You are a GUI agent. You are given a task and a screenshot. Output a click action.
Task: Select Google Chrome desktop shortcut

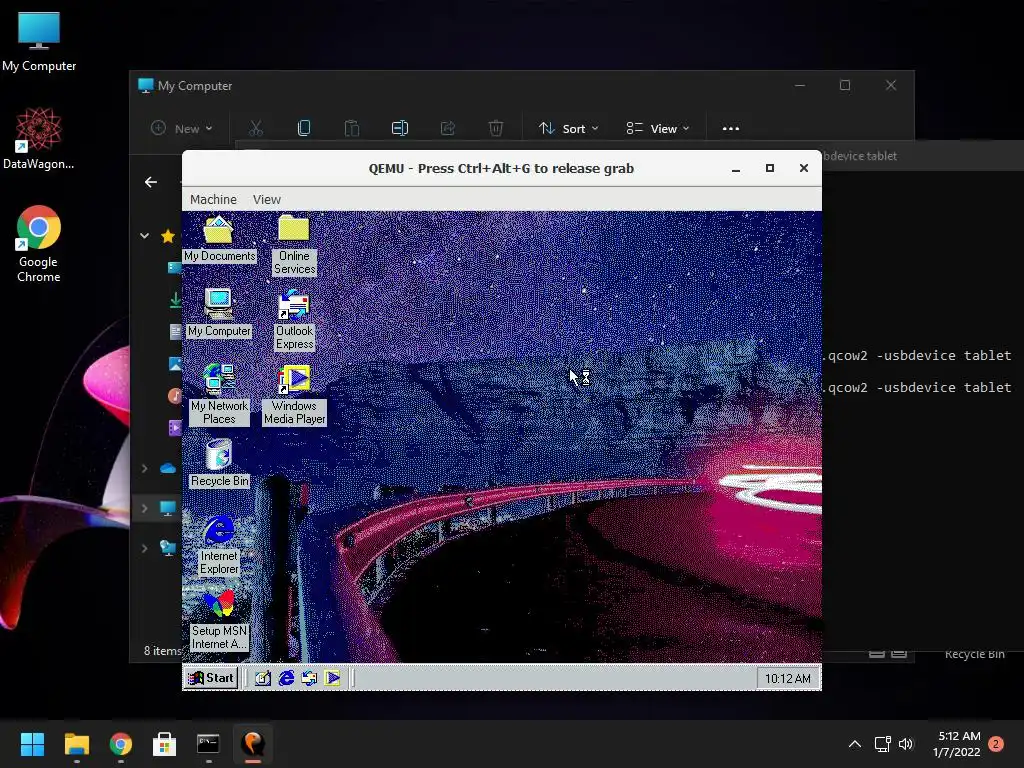(x=39, y=244)
